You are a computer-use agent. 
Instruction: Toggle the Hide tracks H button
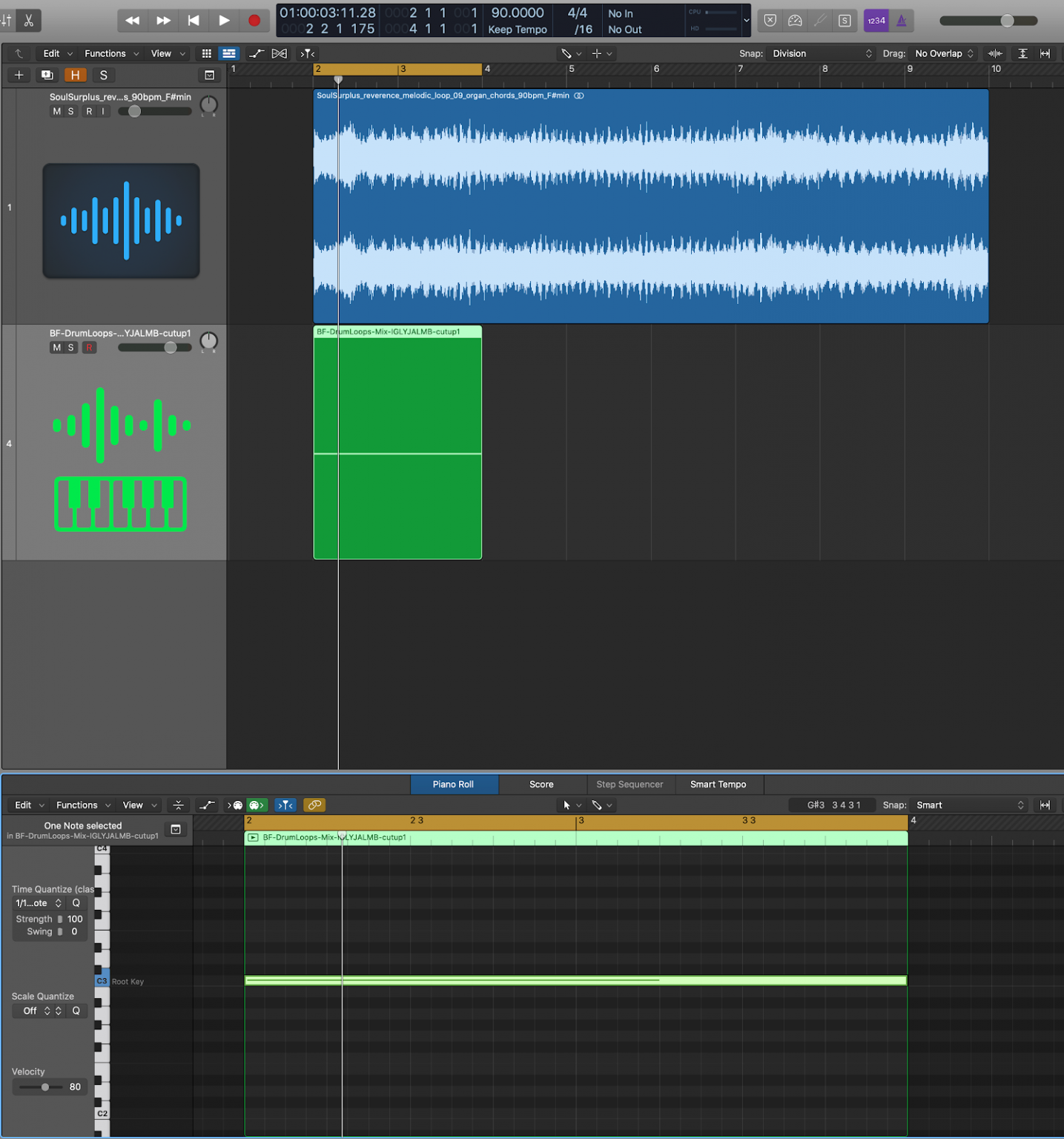coord(75,75)
